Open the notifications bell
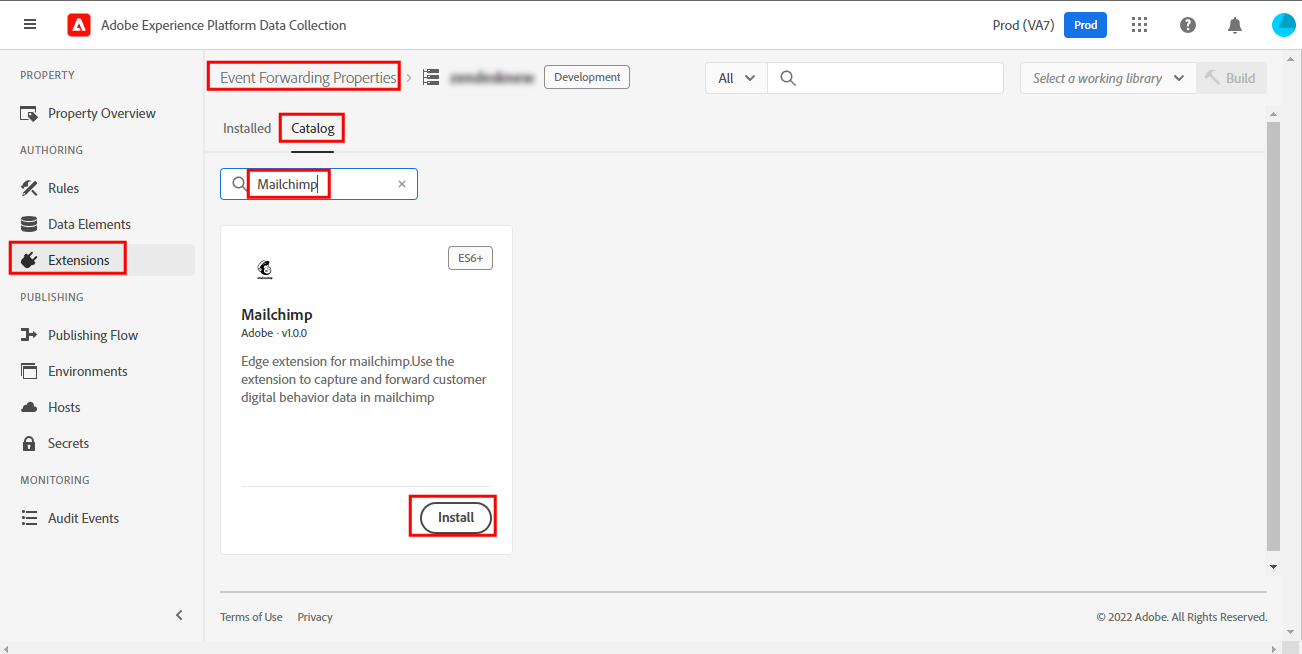Viewport: 1302px width, 654px height. [1236, 25]
